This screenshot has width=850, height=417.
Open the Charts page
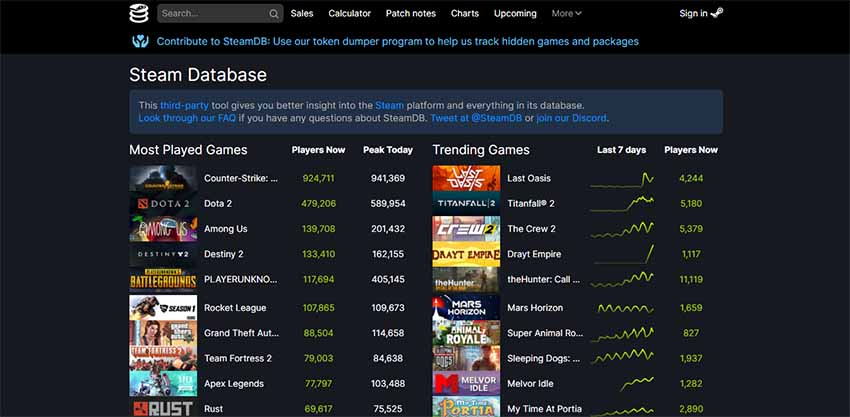coord(465,14)
